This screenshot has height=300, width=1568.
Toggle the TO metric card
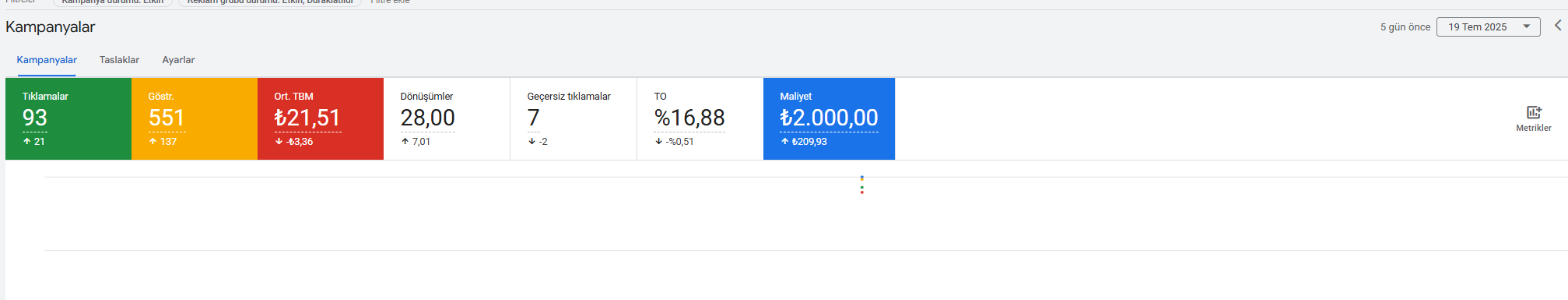click(700, 118)
